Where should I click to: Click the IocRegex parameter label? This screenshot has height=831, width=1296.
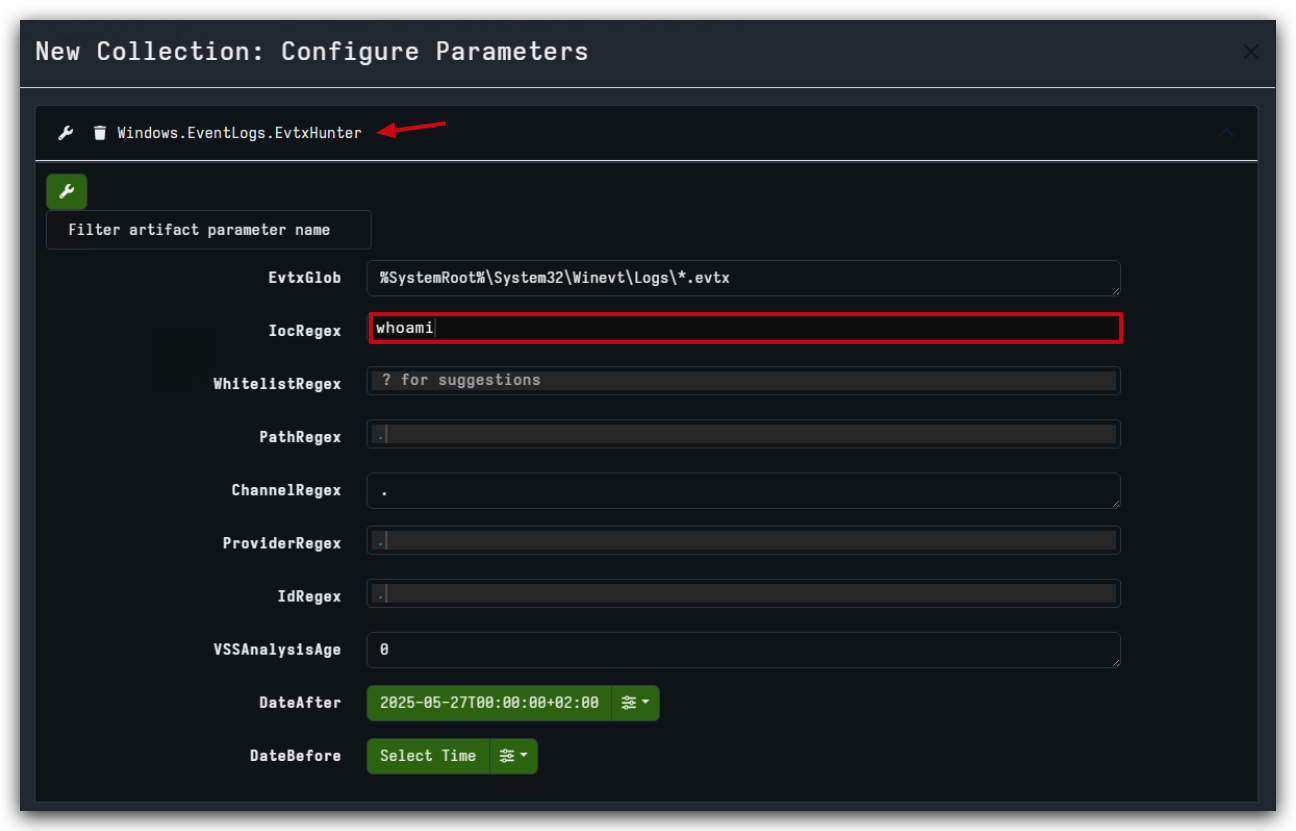pyautogui.click(x=305, y=331)
